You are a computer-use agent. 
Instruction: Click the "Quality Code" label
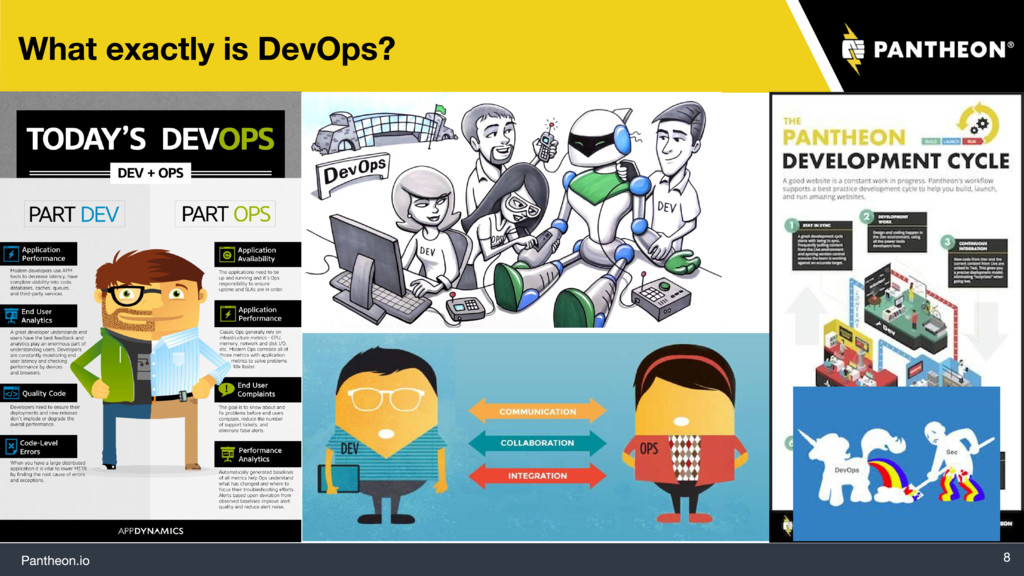click(x=44, y=393)
